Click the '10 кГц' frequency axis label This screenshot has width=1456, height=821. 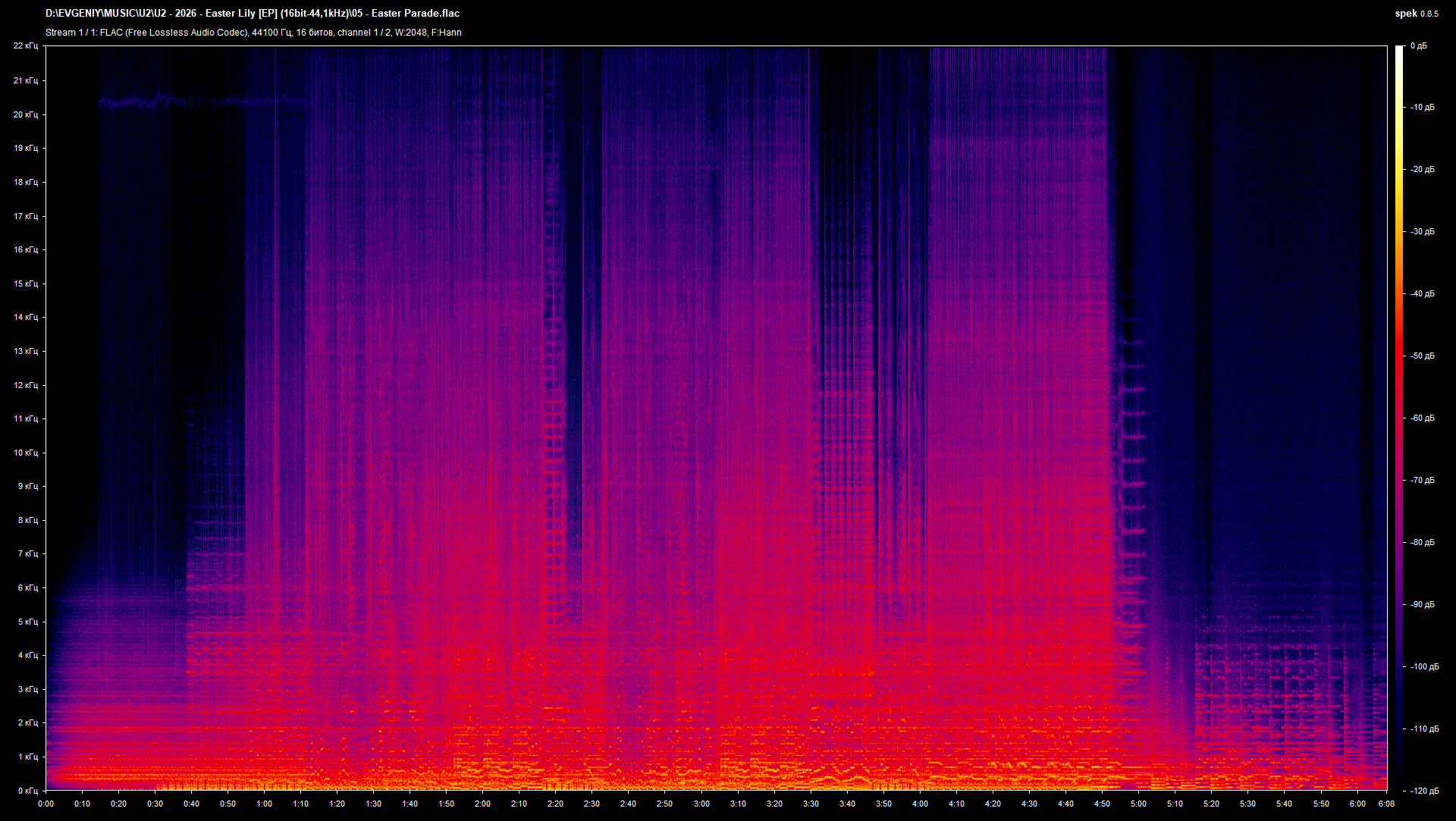coord(26,453)
